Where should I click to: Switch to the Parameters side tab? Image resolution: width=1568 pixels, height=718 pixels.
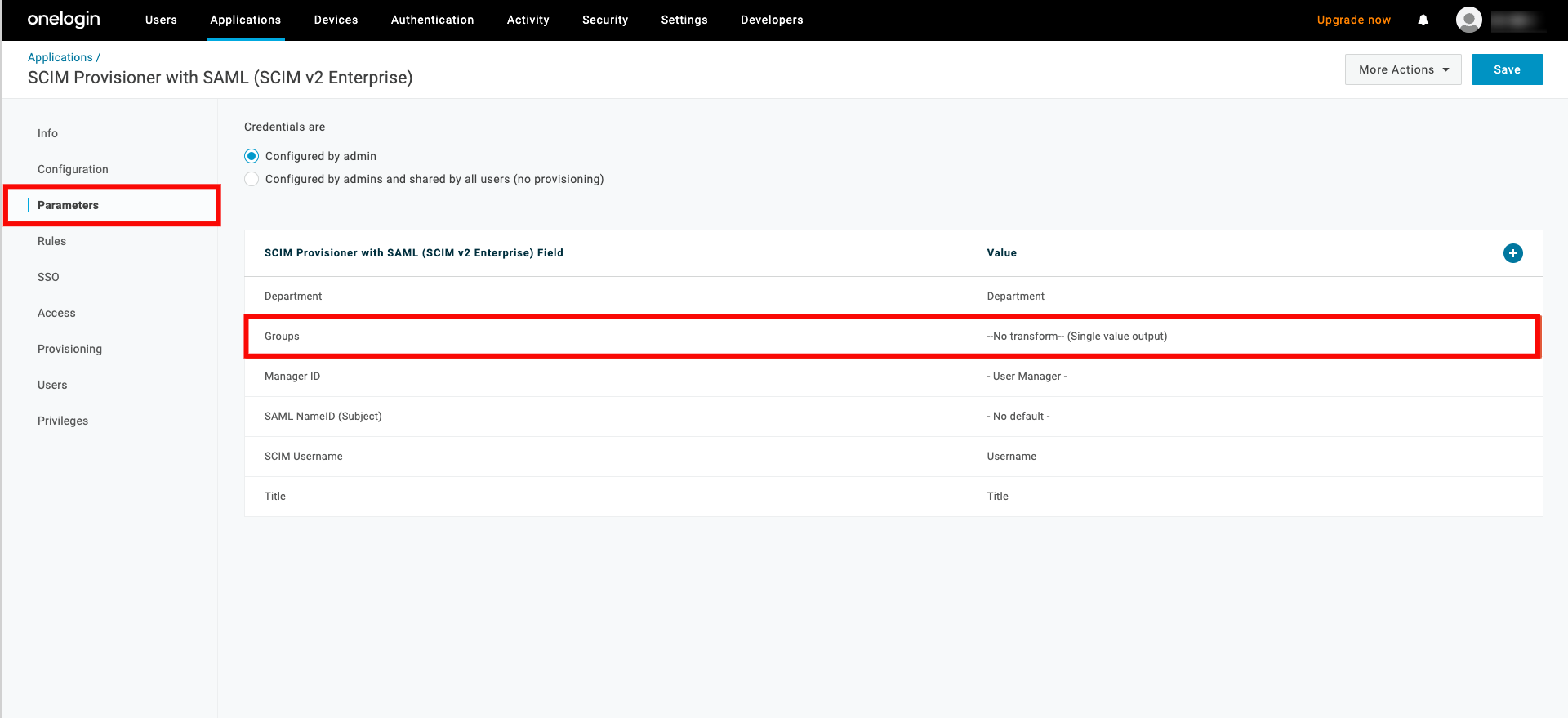68,205
